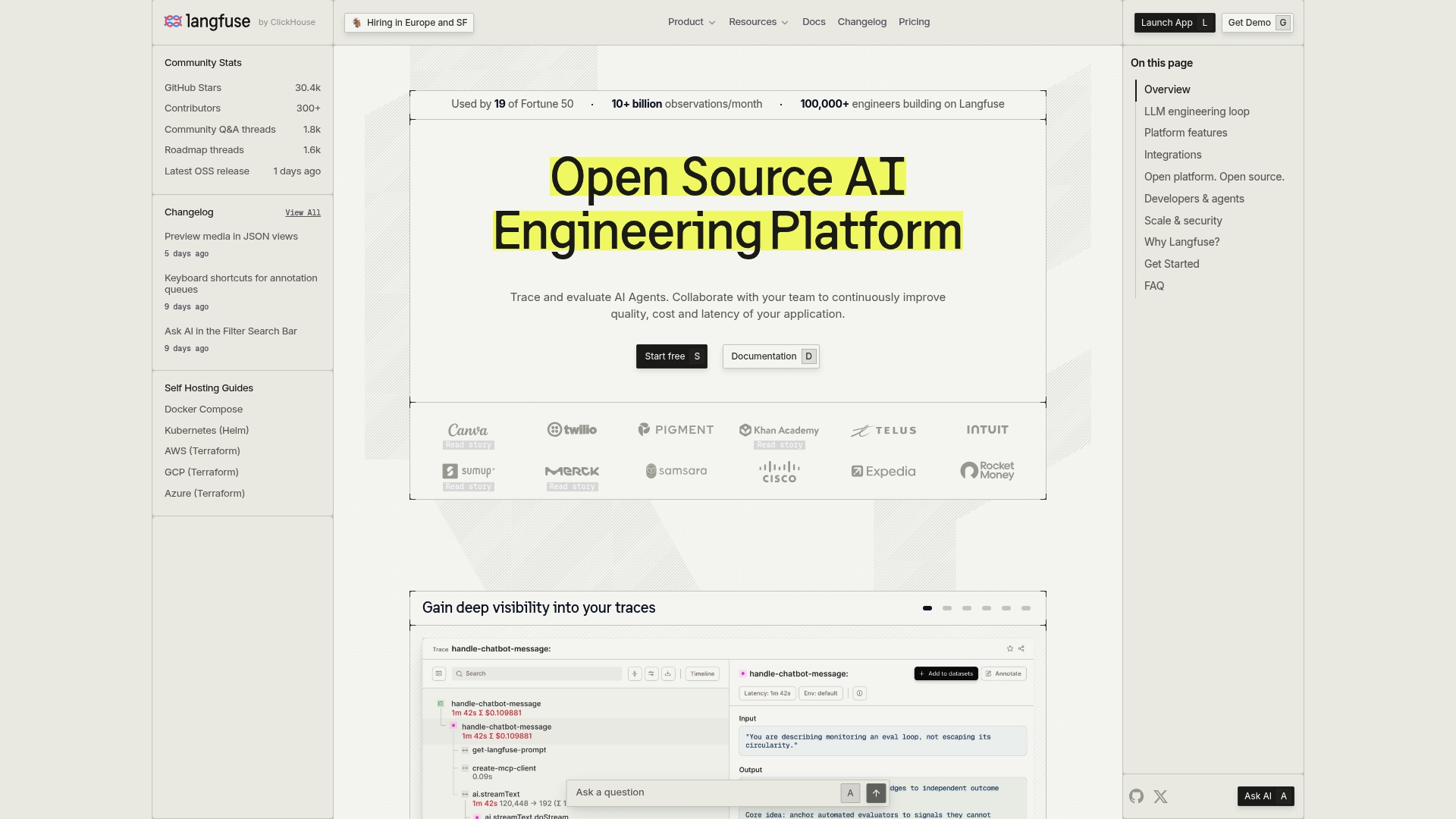Jump to Why Langfuse? section
The image size is (1456, 819).
pyautogui.click(x=1181, y=242)
